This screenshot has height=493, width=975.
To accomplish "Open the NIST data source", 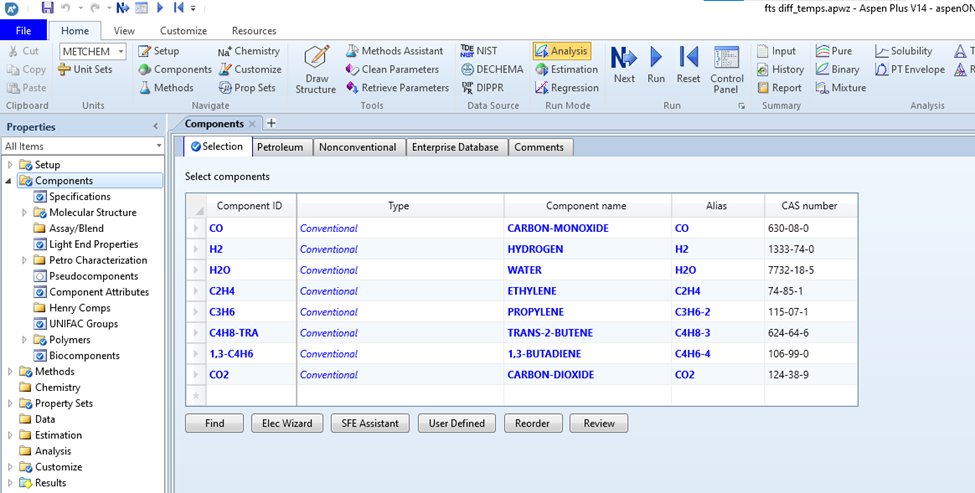I will coord(479,51).
